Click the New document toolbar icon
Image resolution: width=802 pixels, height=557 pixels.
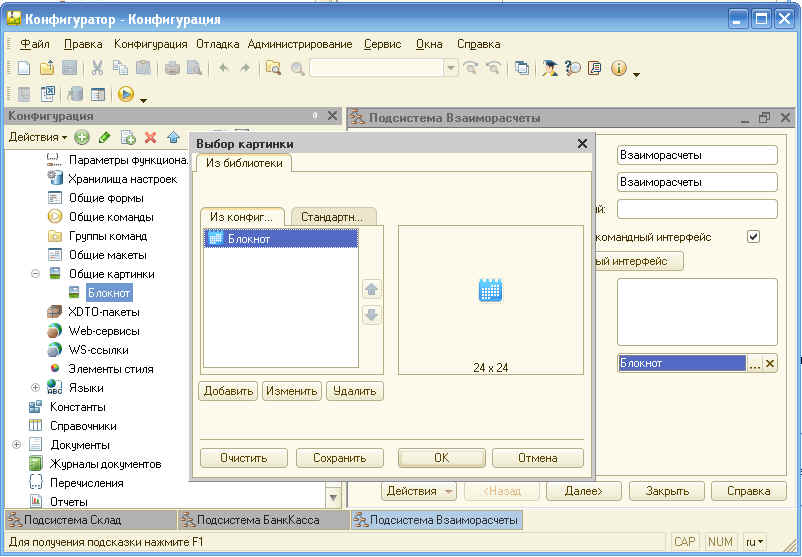24,68
